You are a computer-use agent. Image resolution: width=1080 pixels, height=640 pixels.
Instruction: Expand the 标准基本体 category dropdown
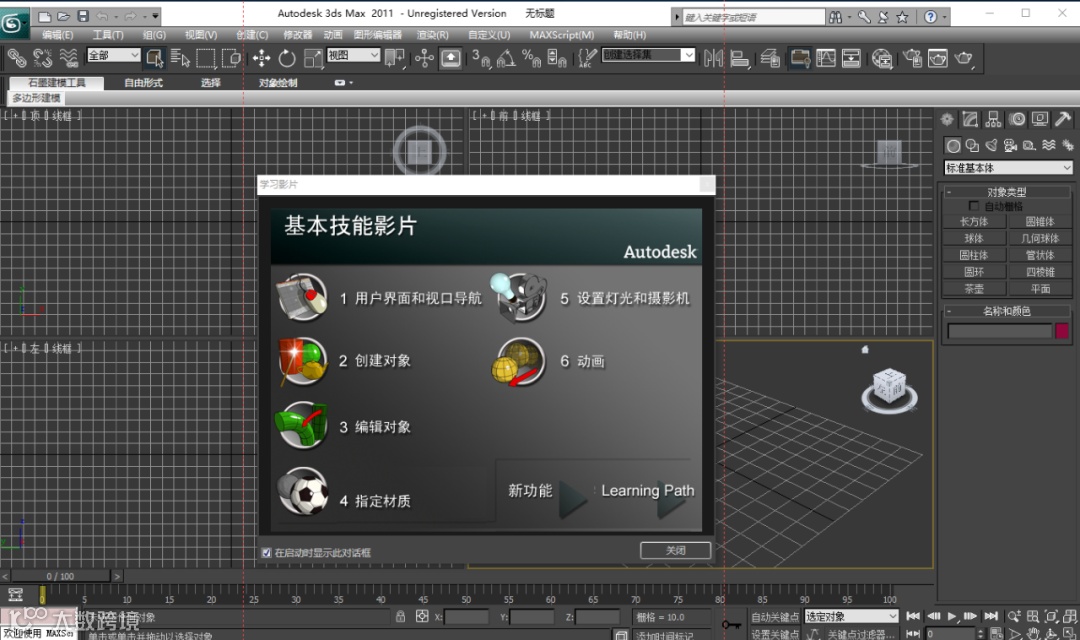(1008, 167)
